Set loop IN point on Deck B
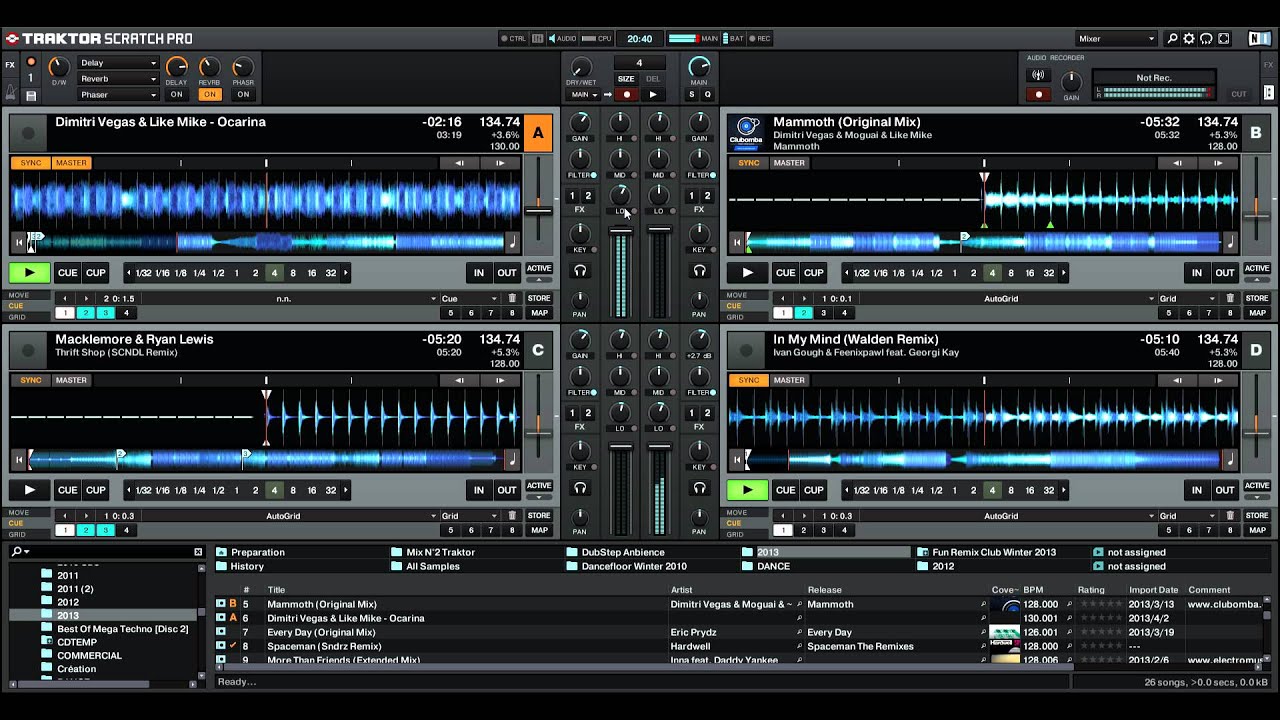Image resolution: width=1280 pixels, height=720 pixels. tap(1197, 273)
